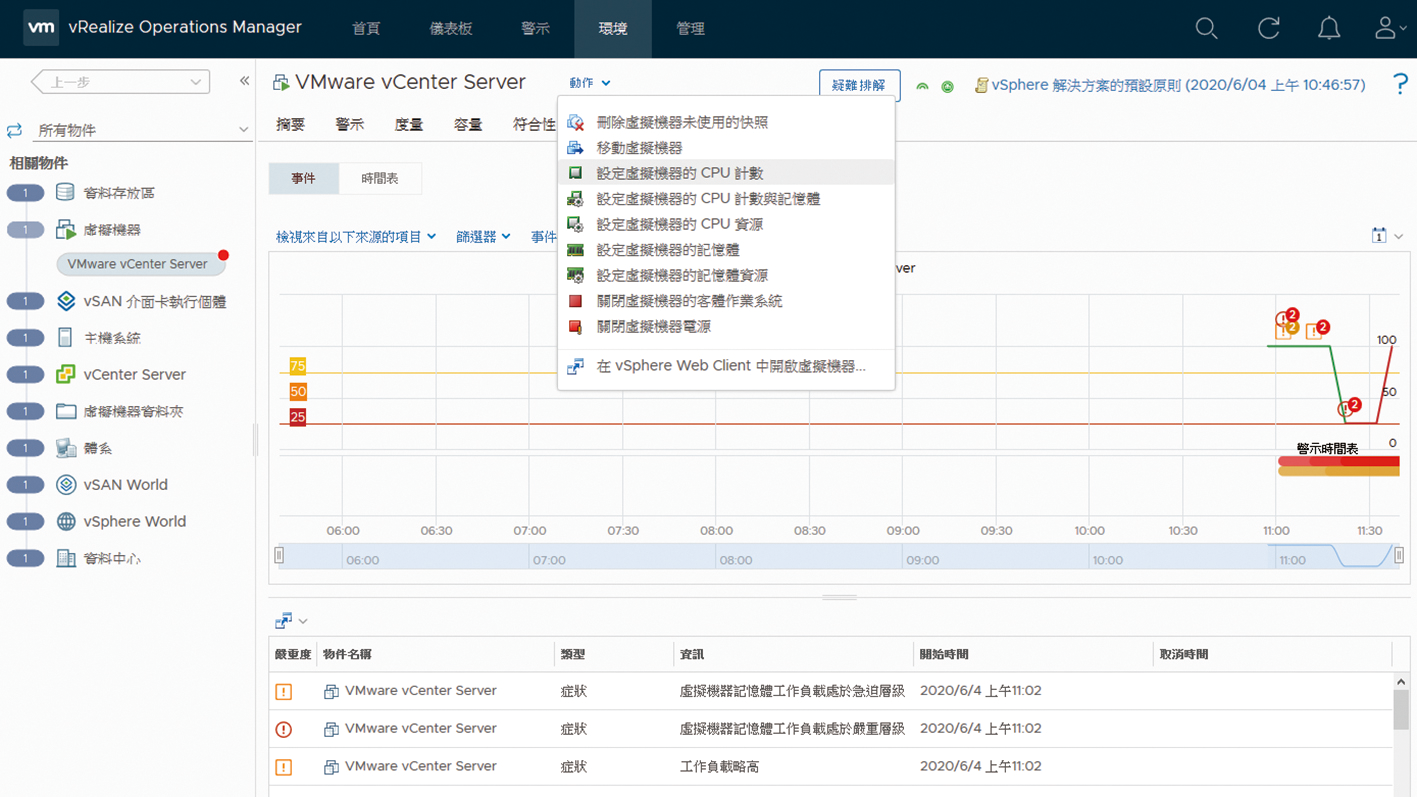The image size is (1417, 797).
Task: Choose 設定虛擬機器的 CPU 計數 option
Action: (x=726, y=173)
